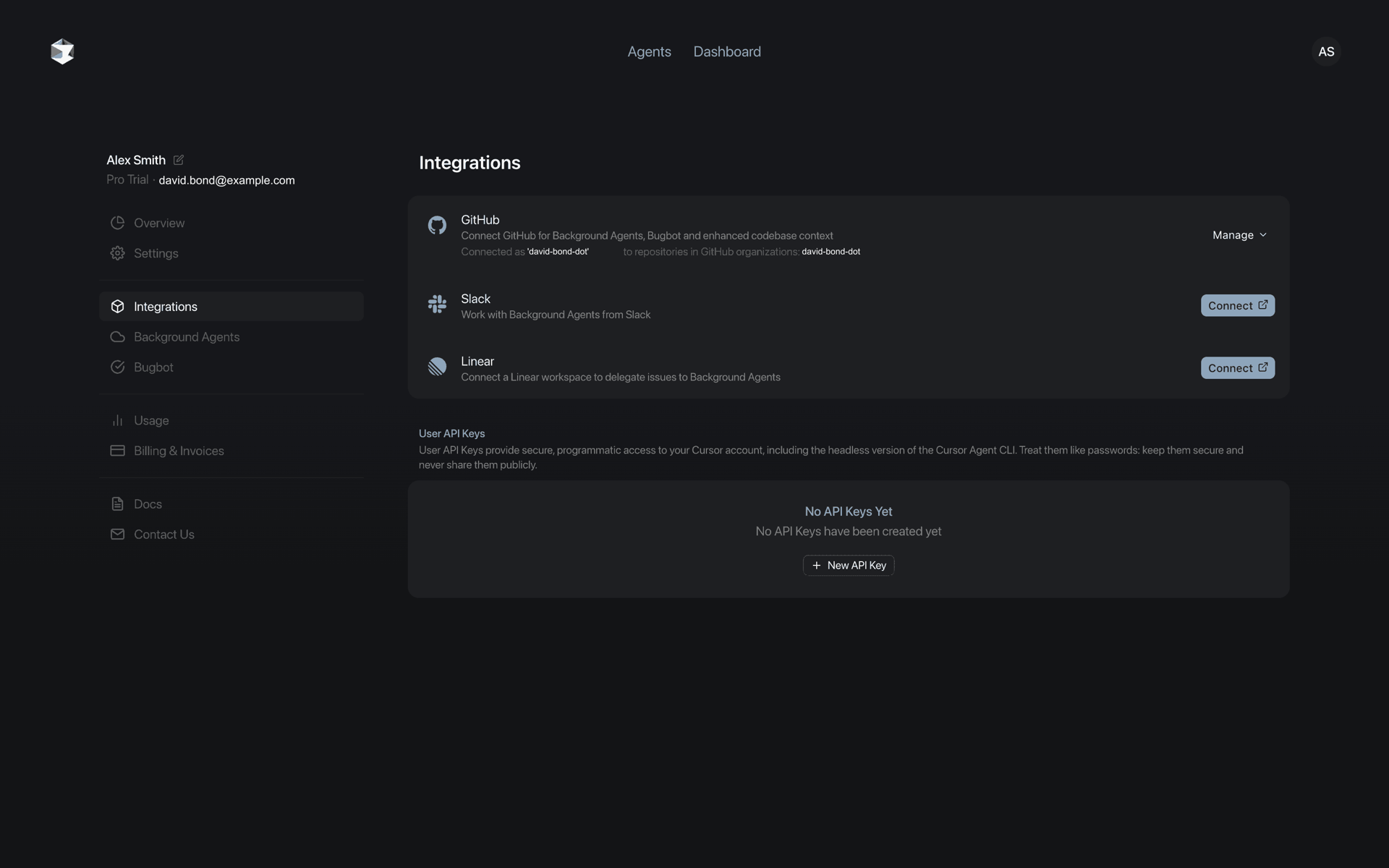Click the Integrations page heading
Viewport: 1389px width, 868px height.
(x=470, y=163)
